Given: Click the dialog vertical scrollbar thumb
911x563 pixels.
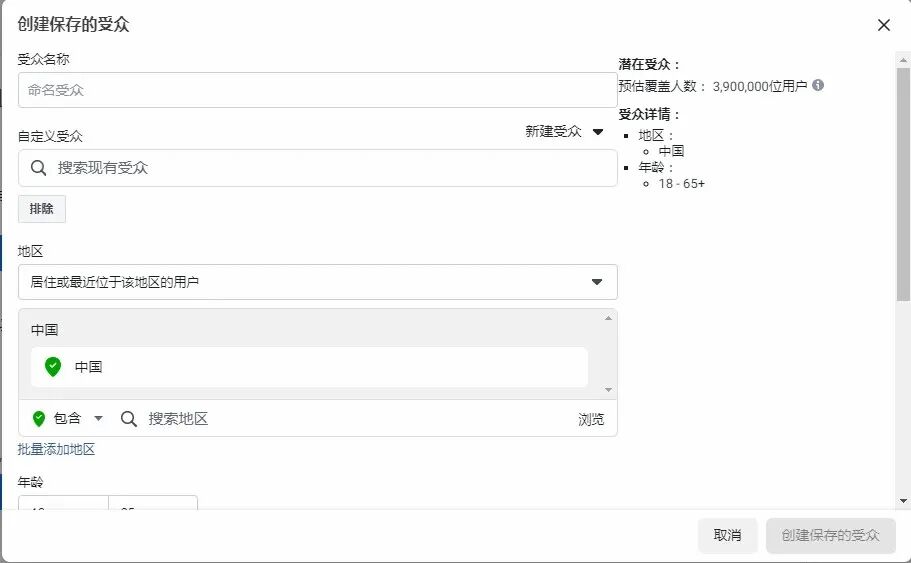Looking at the screenshot, I should [903, 184].
